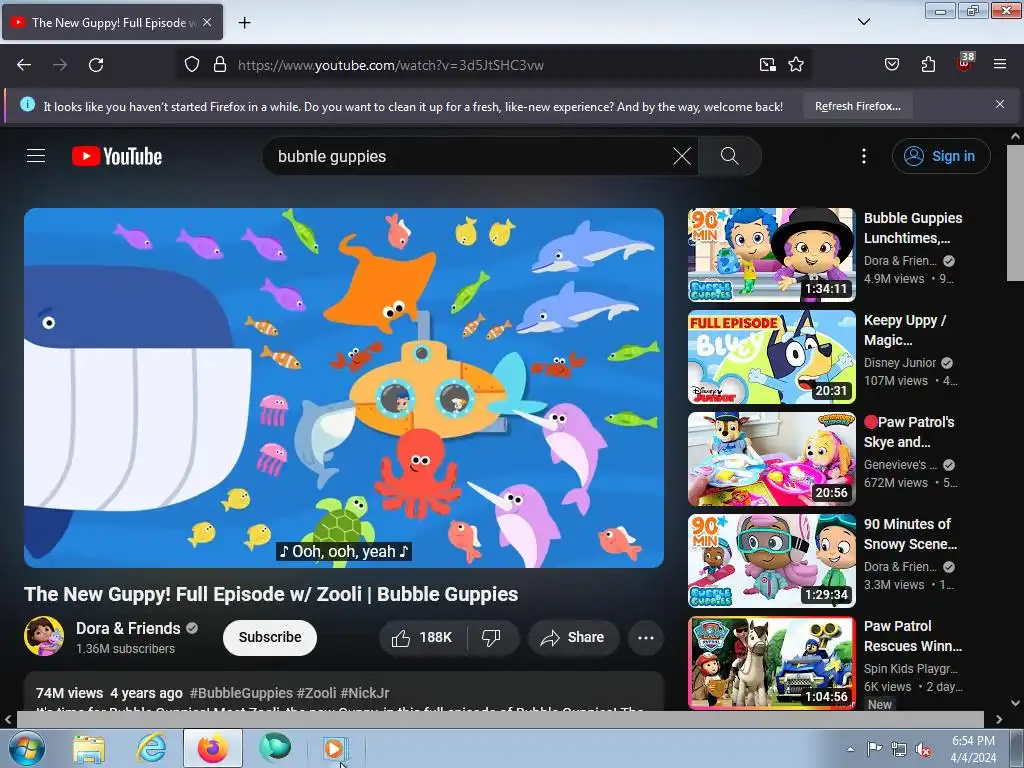The image size is (1024, 768).
Task: Open Dora & Friends channel name link
Action: click(128, 628)
